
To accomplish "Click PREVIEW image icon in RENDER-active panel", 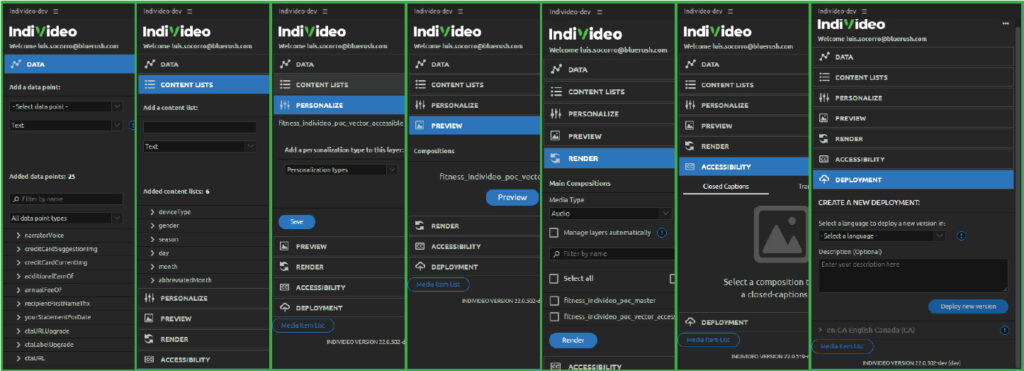I will pos(556,137).
